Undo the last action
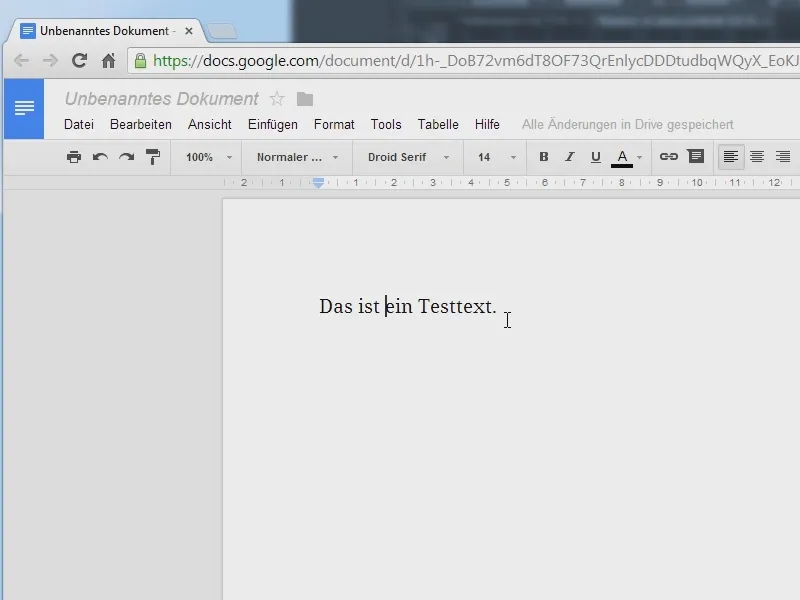 [x=100, y=157]
